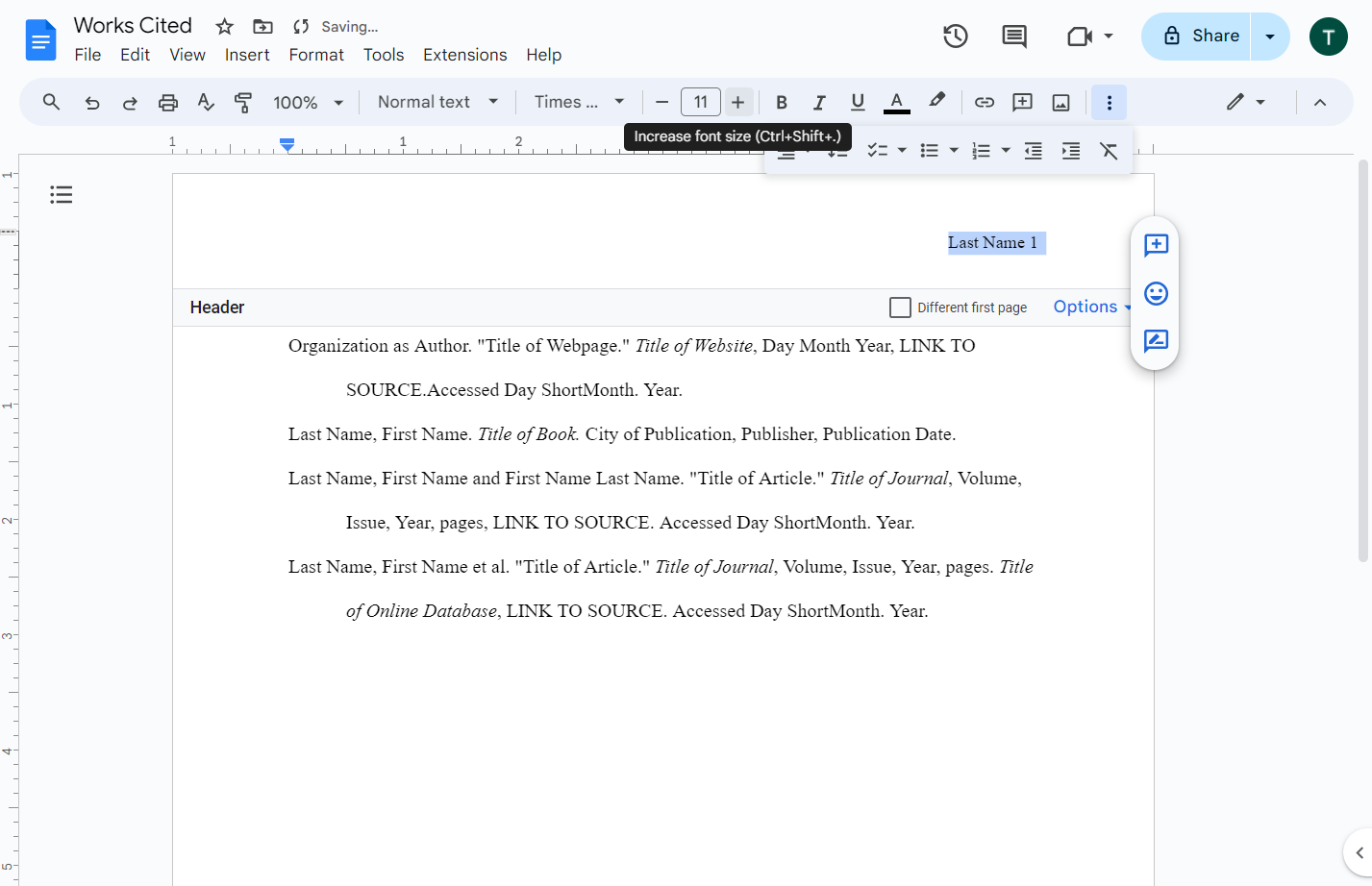Open the editing mode pencil dropdown
The image size is (1372, 886).
pos(1245,102)
